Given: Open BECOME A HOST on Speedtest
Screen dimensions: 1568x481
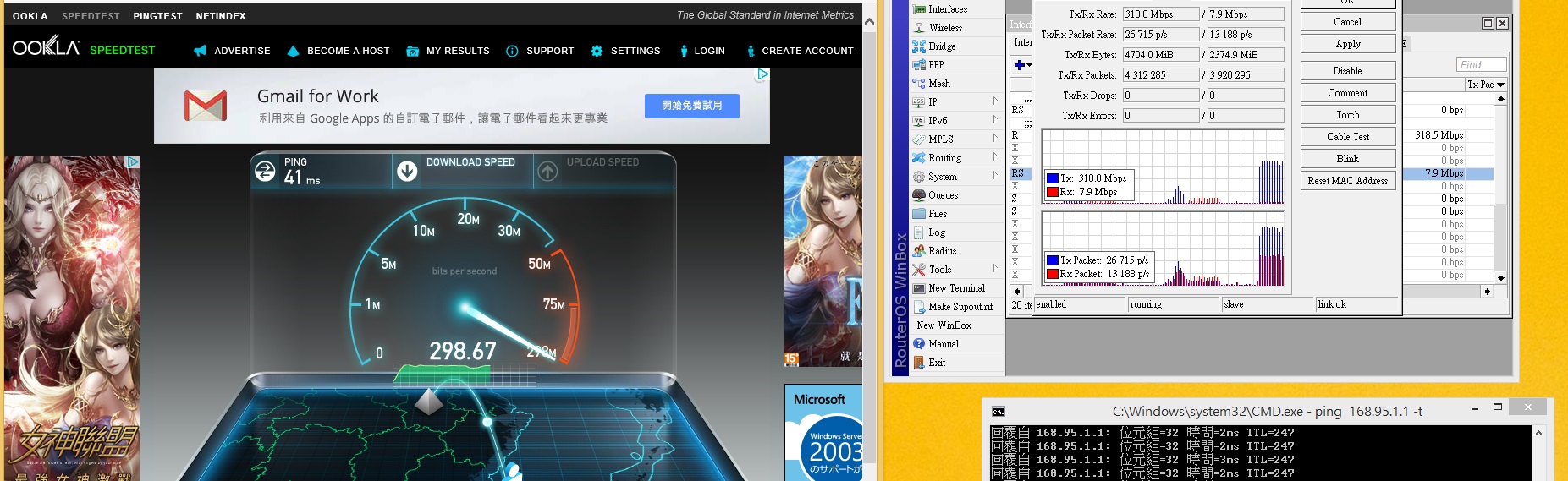Looking at the screenshot, I should (x=338, y=51).
